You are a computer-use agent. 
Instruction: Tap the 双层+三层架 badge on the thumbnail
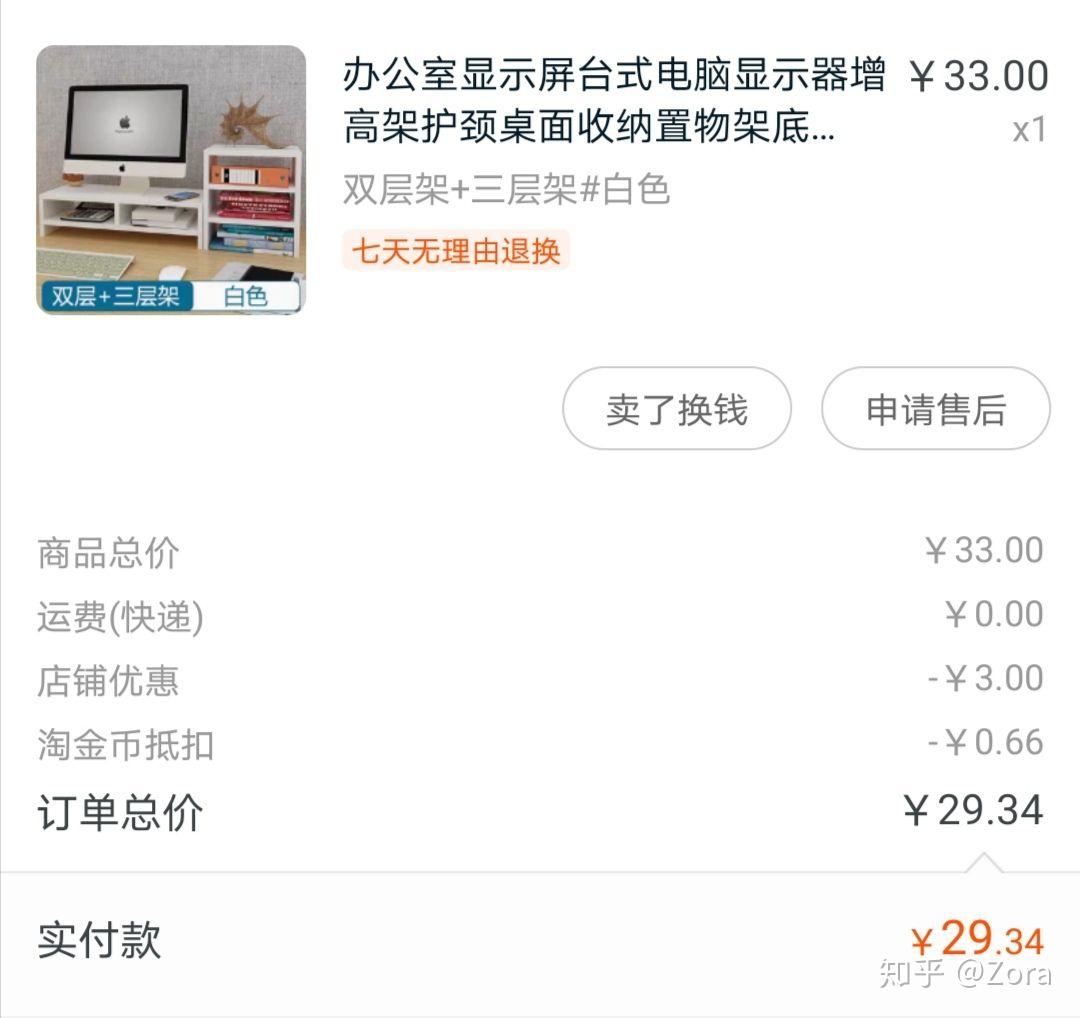click(x=115, y=296)
